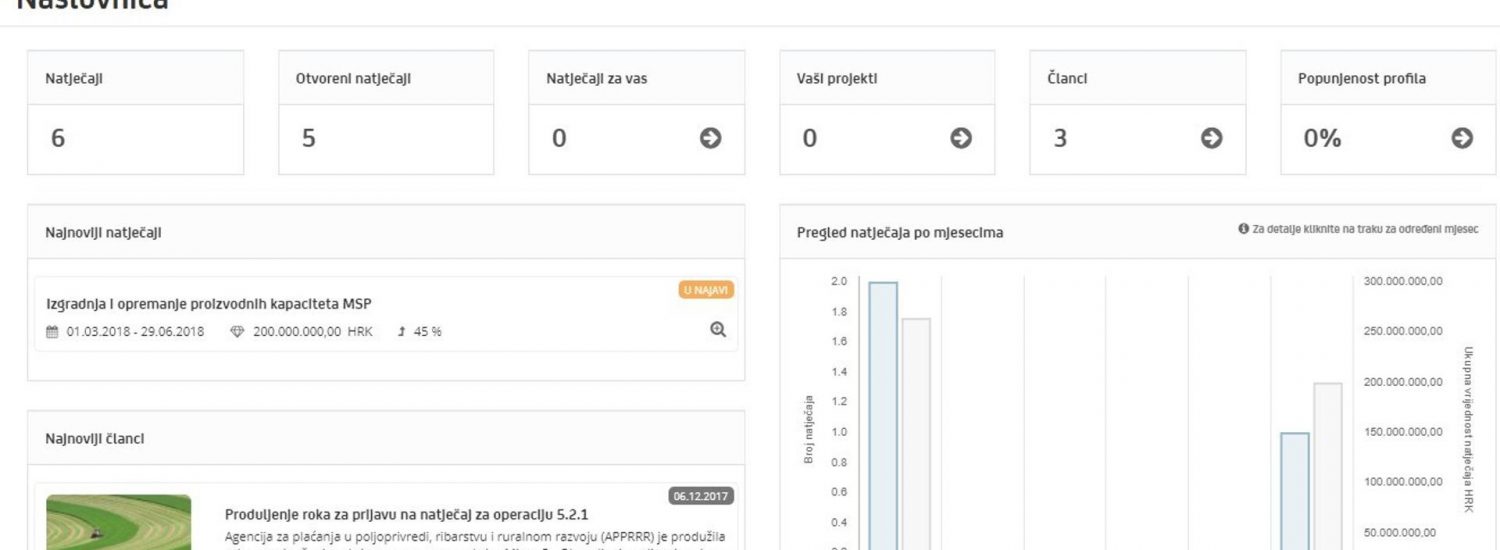Click calendar icon beside 01.03.2018 - 29.06.2018
1500x550 pixels.
click(x=53, y=332)
